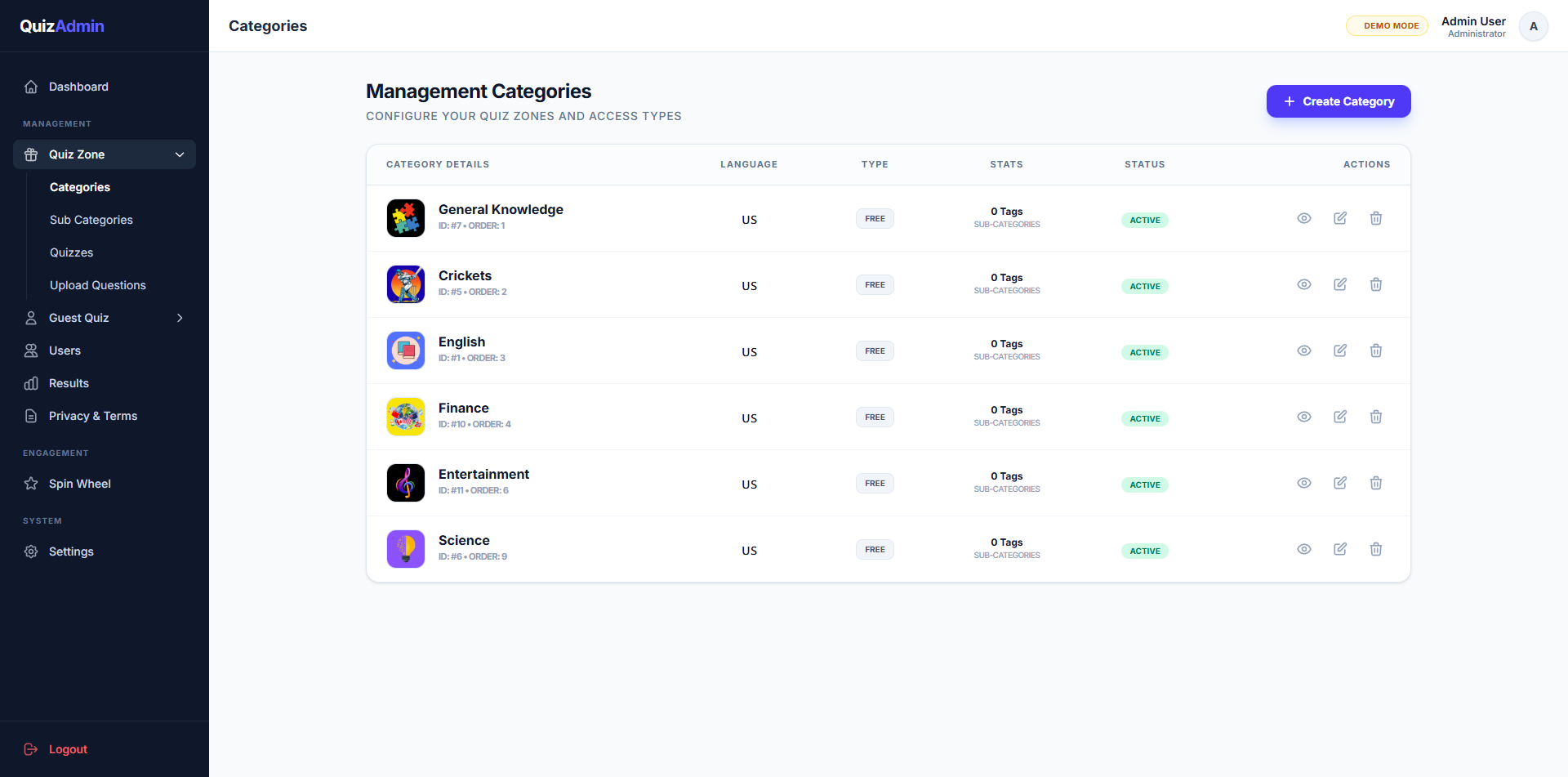This screenshot has height=777, width=1568.
Task: Click the Quiz Zone grid icon
Action: click(x=31, y=154)
